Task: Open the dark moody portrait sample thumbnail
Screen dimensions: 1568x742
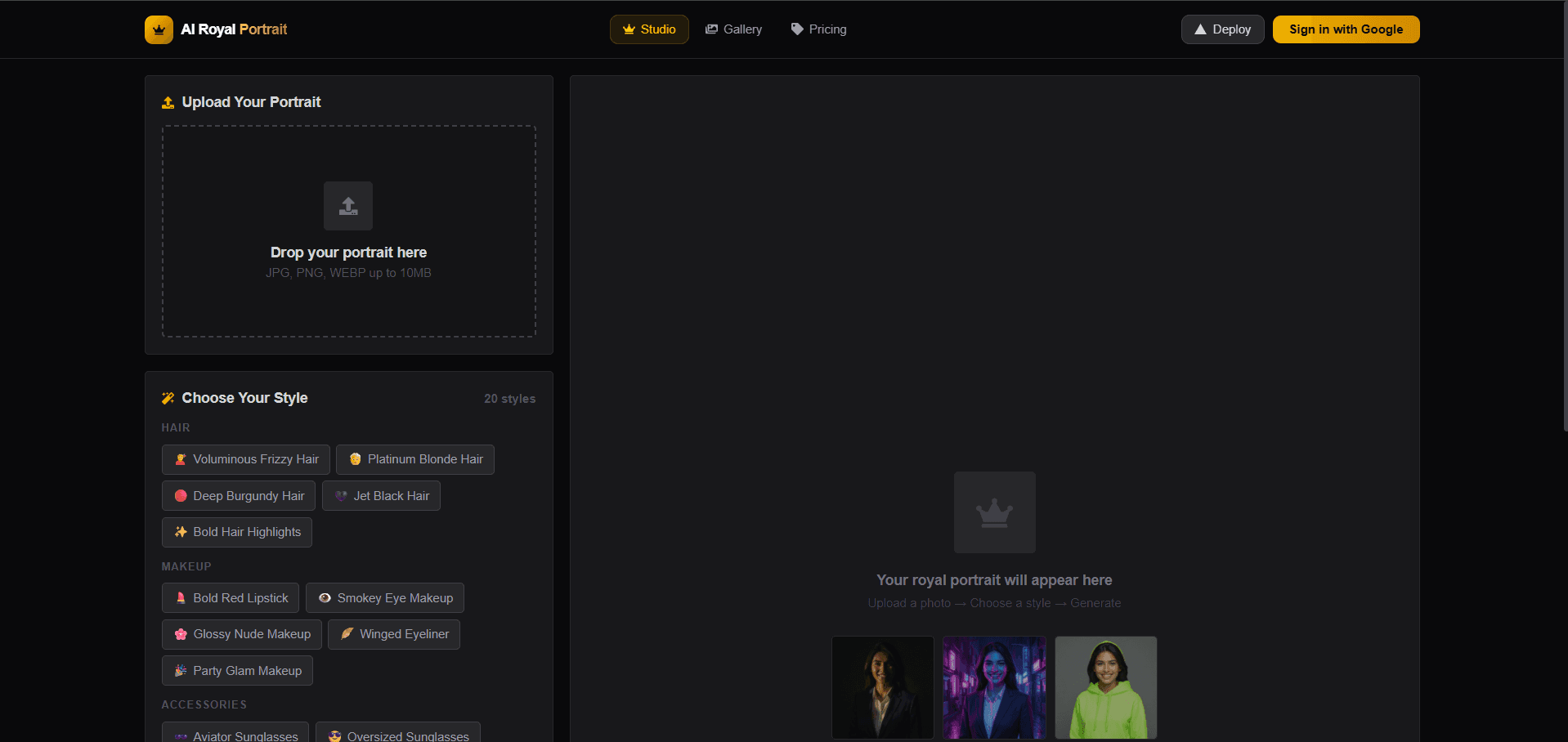Action: 883,687
